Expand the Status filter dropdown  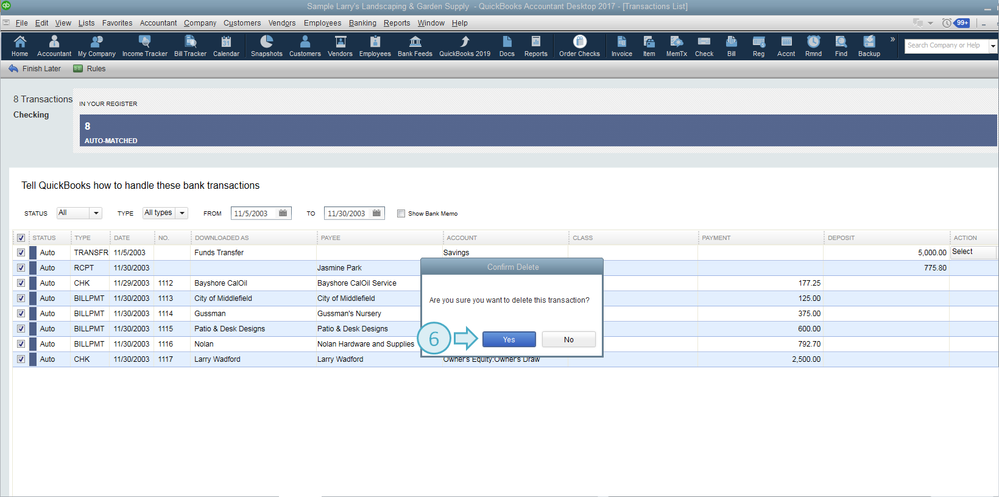tap(79, 213)
